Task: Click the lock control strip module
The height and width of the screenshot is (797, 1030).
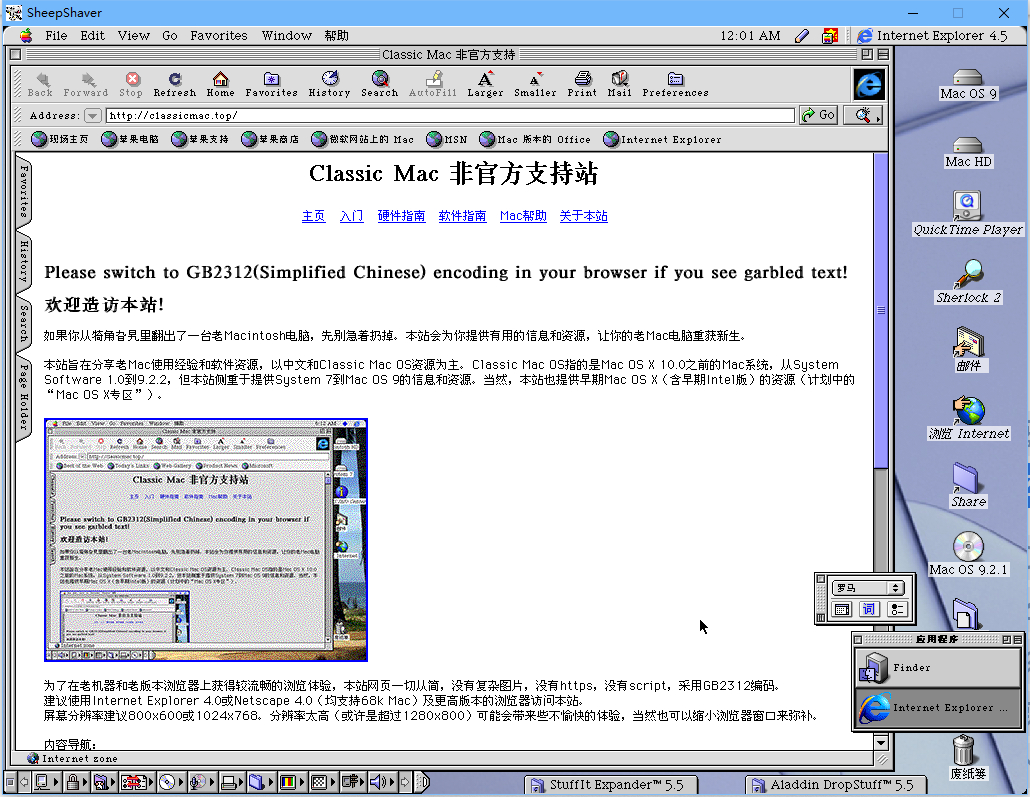Action: [x=77, y=782]
